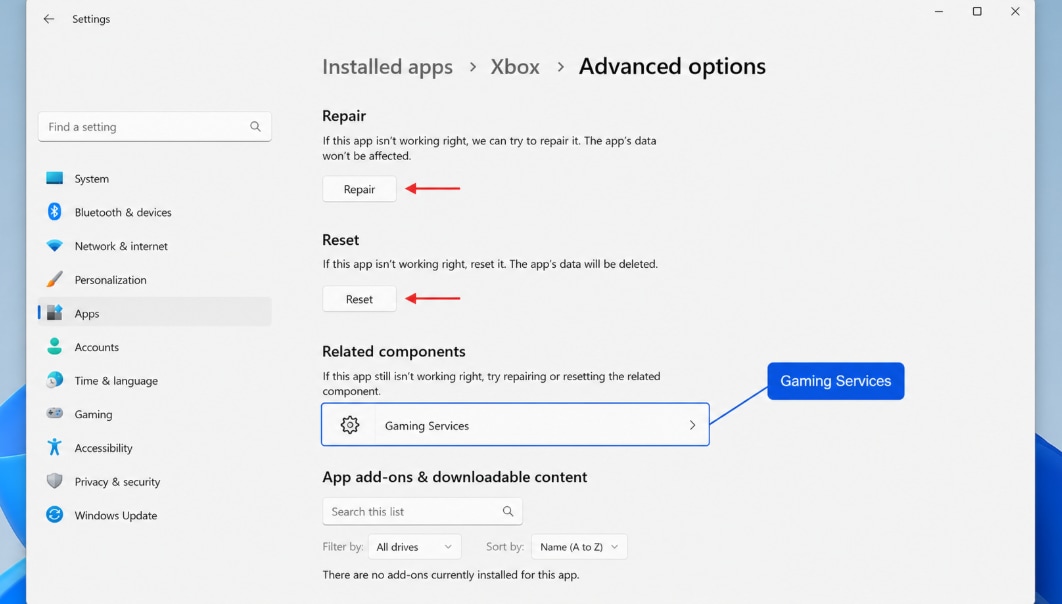Minimize the Settings window

(x=939, y=12)
